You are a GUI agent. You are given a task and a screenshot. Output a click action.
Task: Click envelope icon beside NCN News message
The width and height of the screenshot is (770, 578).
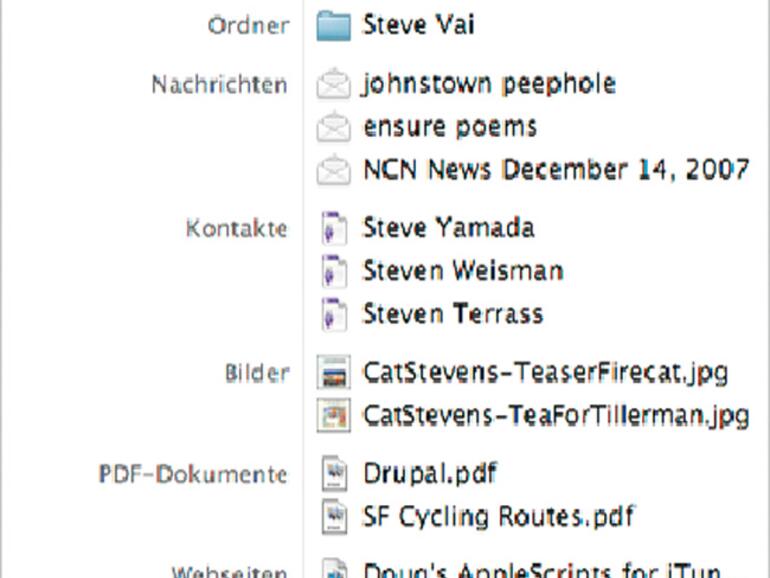(x=333, y=170)
